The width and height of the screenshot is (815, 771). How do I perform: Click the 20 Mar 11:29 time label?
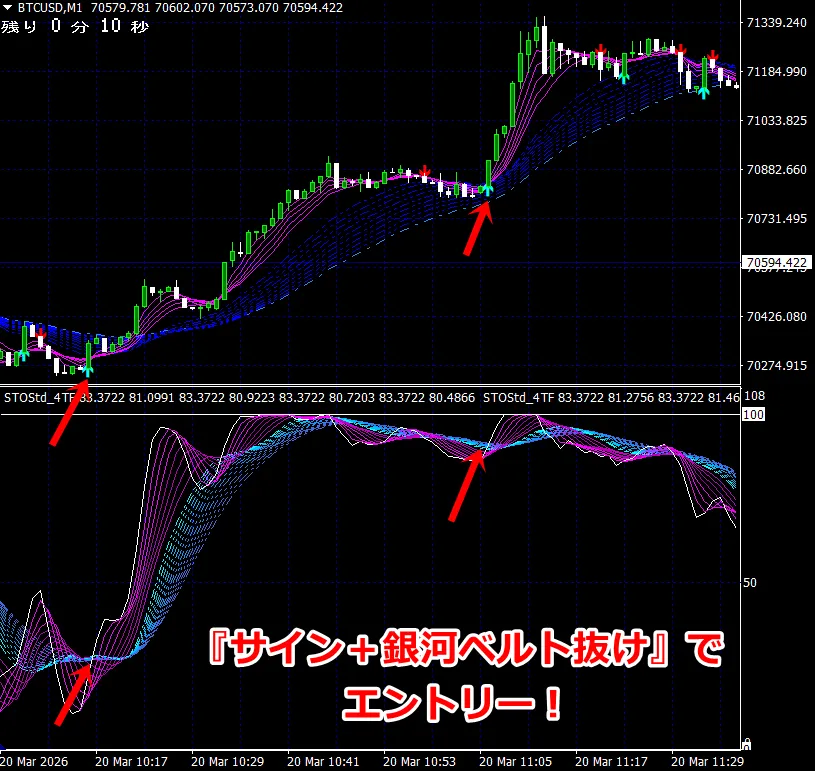point(707,762)
